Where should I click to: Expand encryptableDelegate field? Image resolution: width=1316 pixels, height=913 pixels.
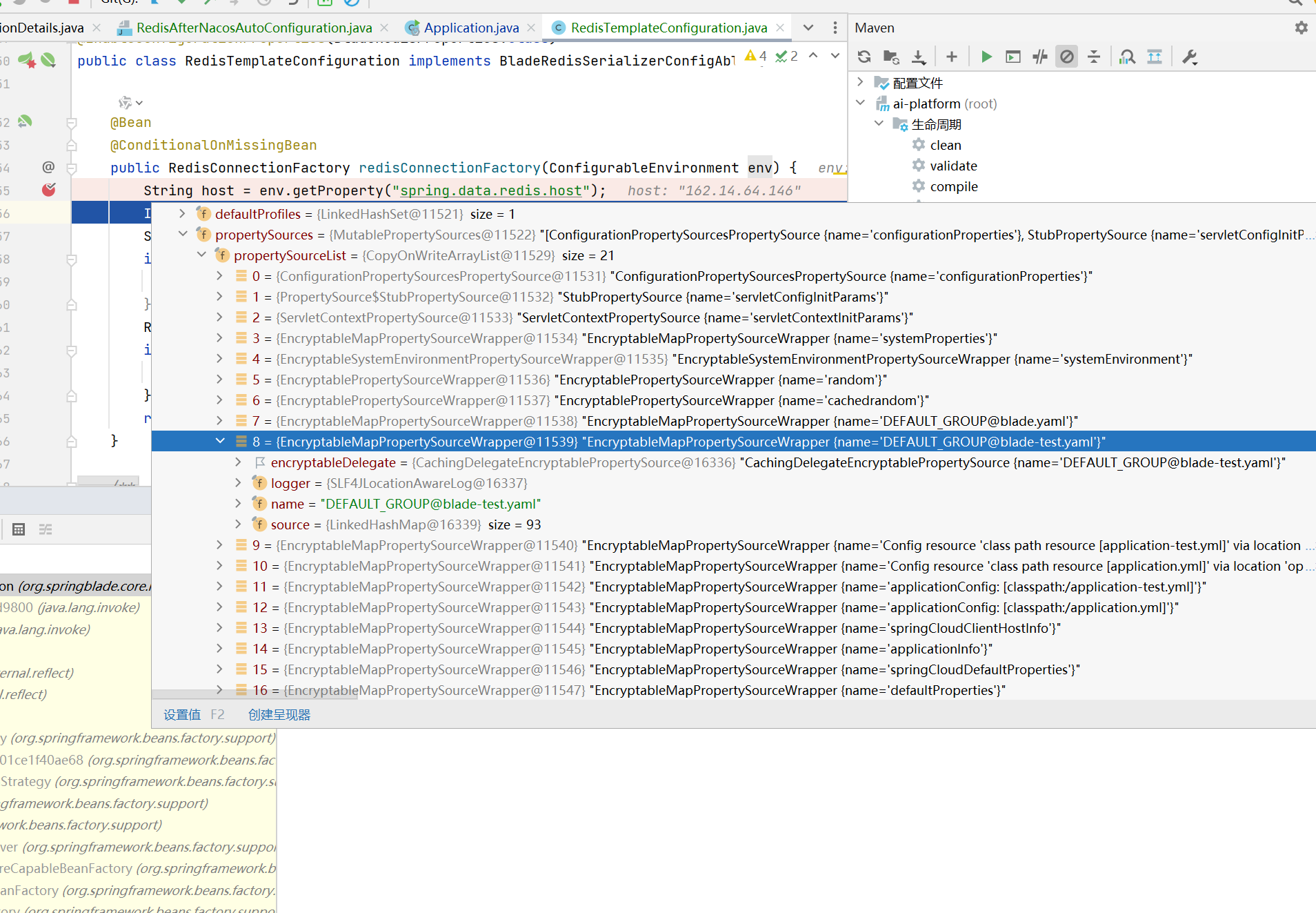click(x=238, y=462)
